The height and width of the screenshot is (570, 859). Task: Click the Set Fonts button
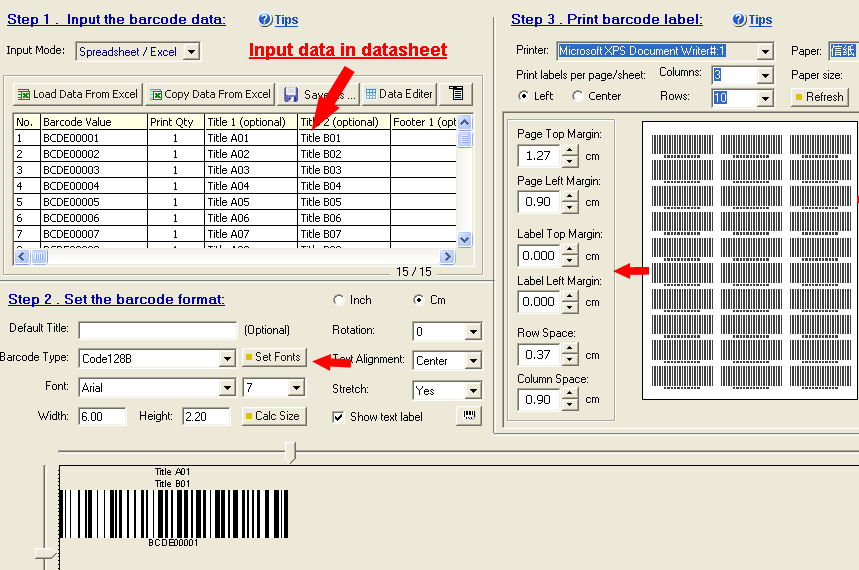pyautogui.click(x=274, y=357)
